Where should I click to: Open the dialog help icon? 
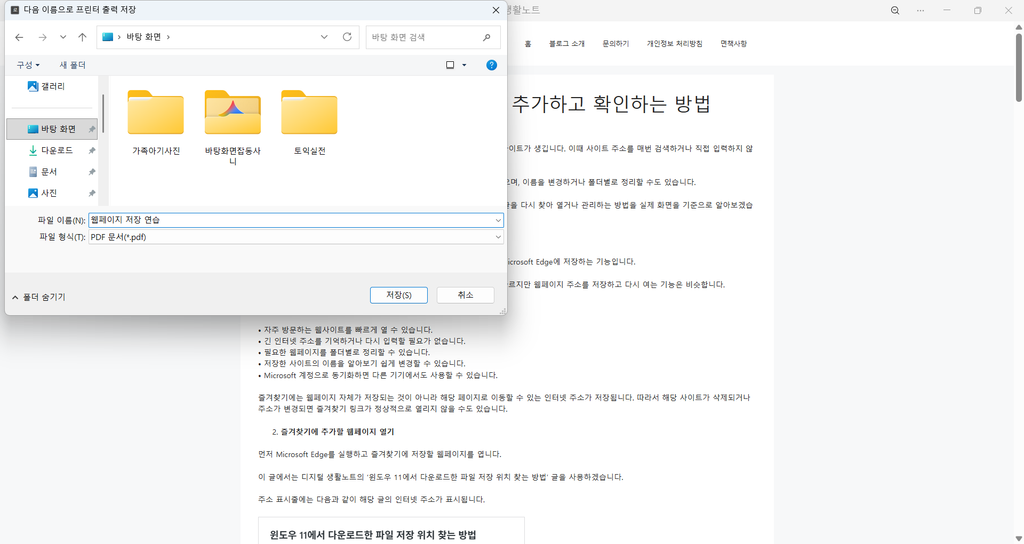coord(492,65)
